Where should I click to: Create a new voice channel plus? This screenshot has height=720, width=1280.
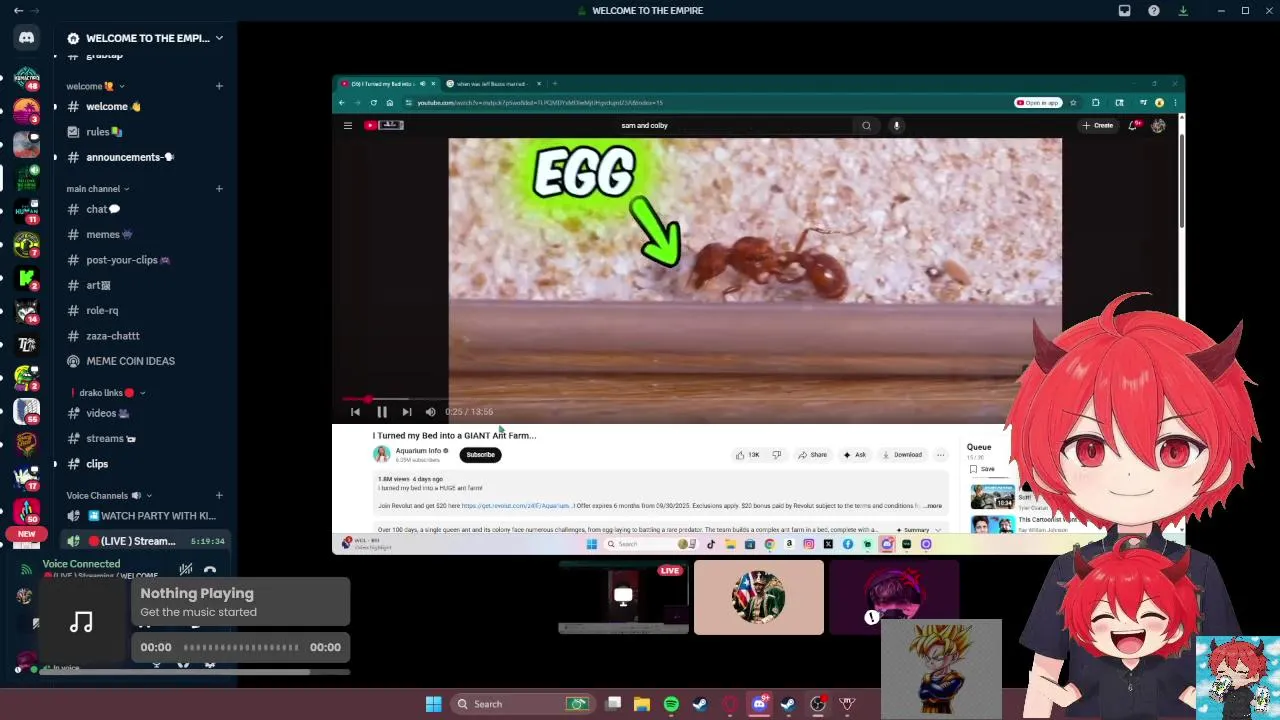click(x=219, y=496)
